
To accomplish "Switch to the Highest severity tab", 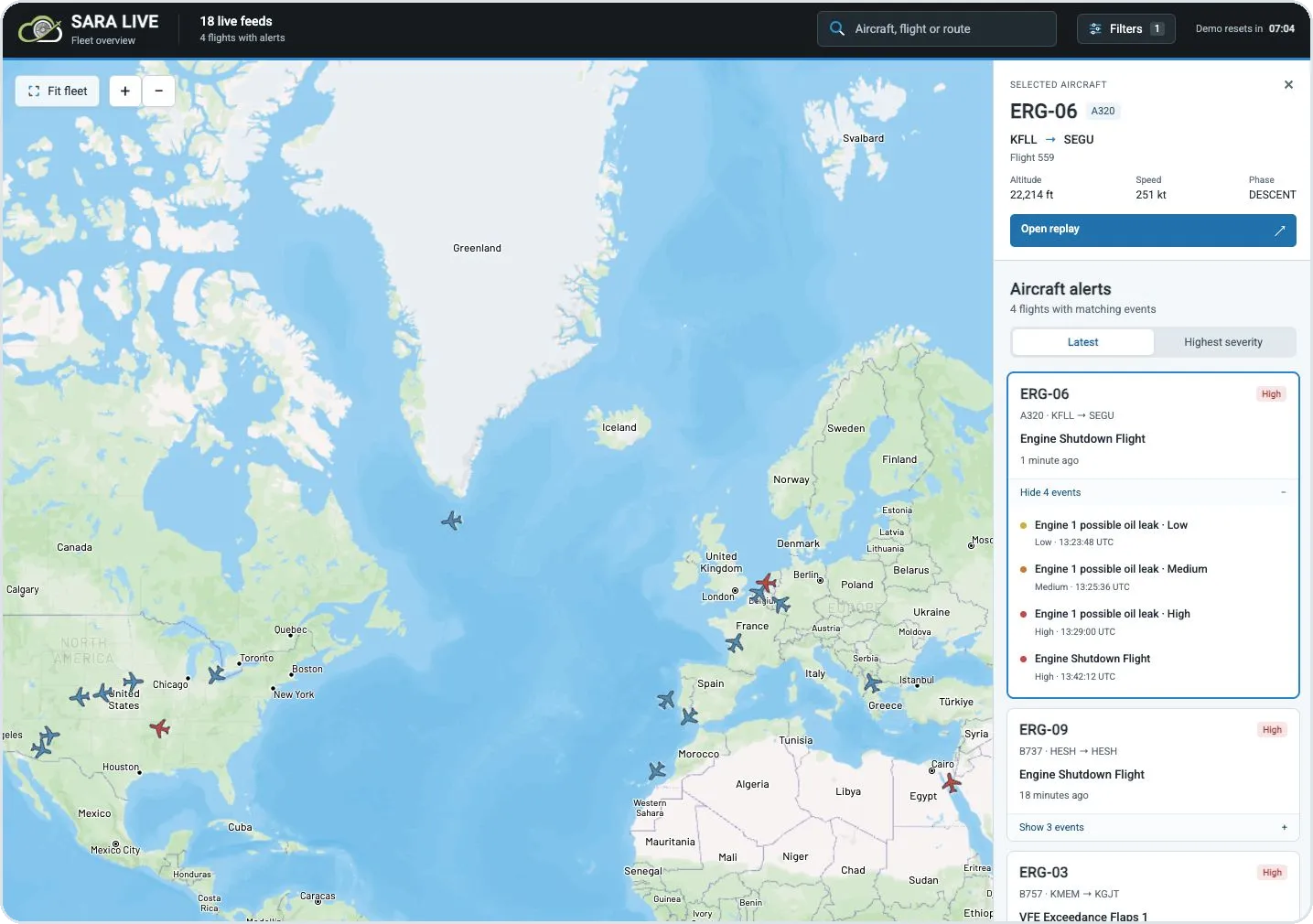I will 1223,342.
